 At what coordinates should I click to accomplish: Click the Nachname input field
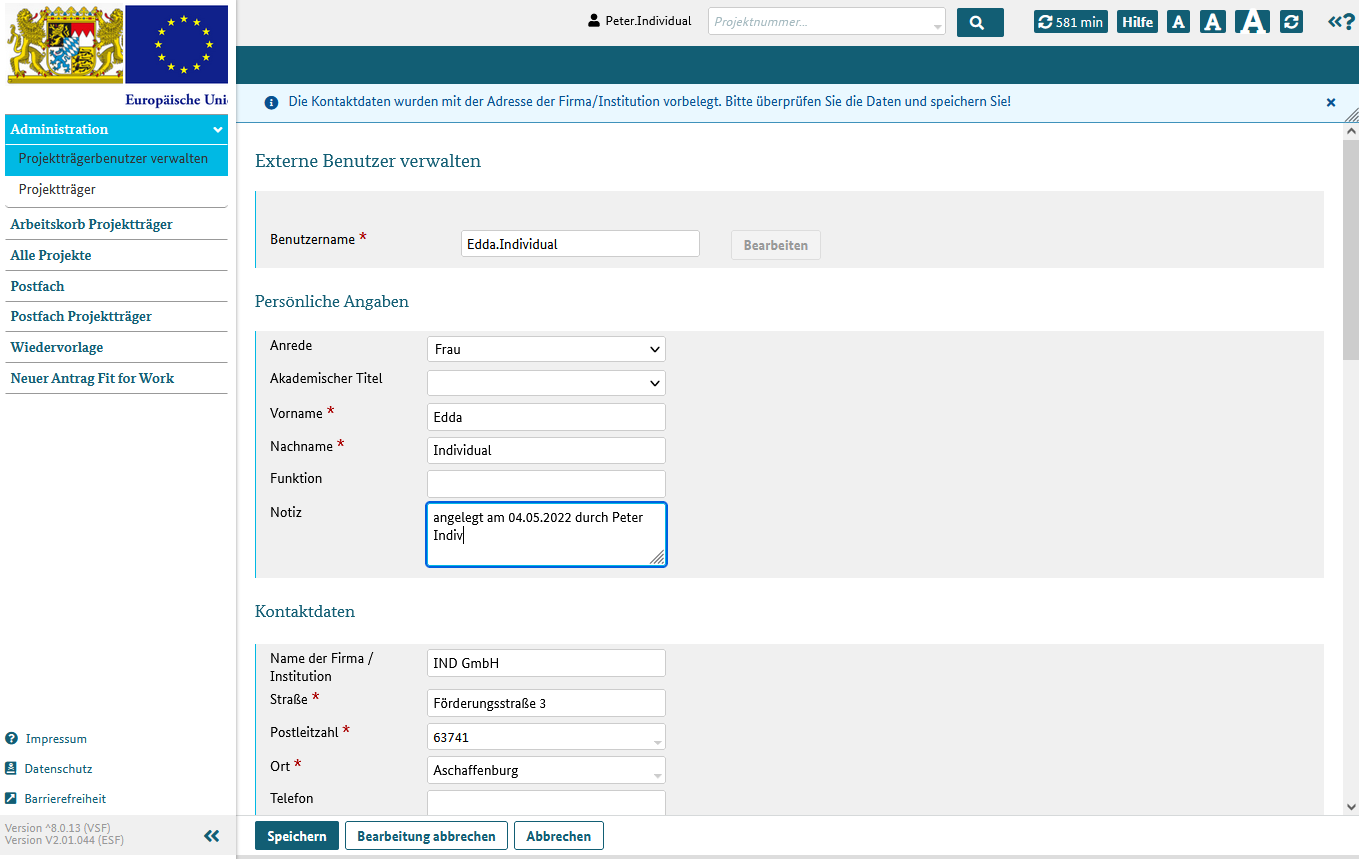tap(546, 450)
